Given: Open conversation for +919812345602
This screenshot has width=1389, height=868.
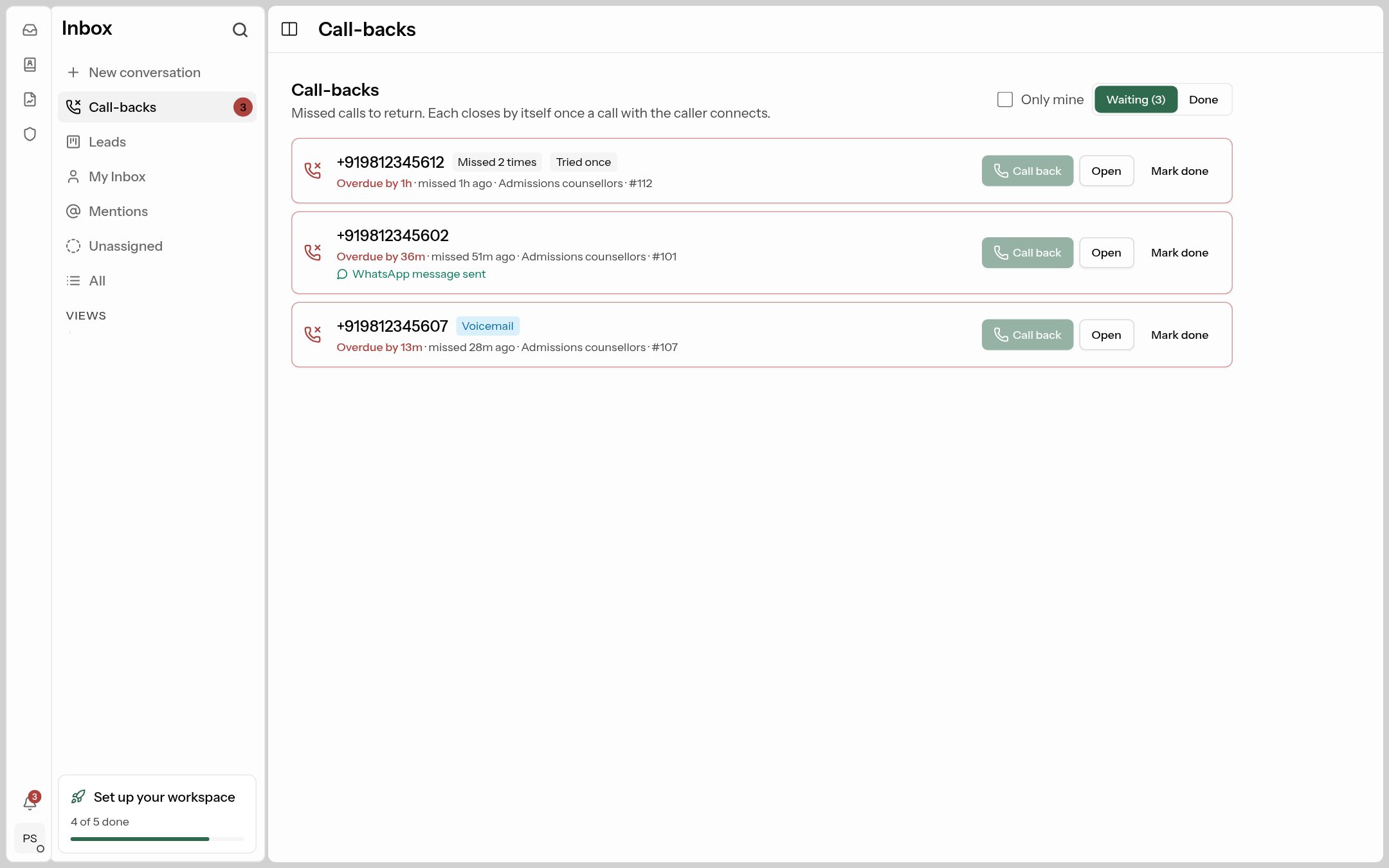Looking at the screenshot, I should [1106, 252].
